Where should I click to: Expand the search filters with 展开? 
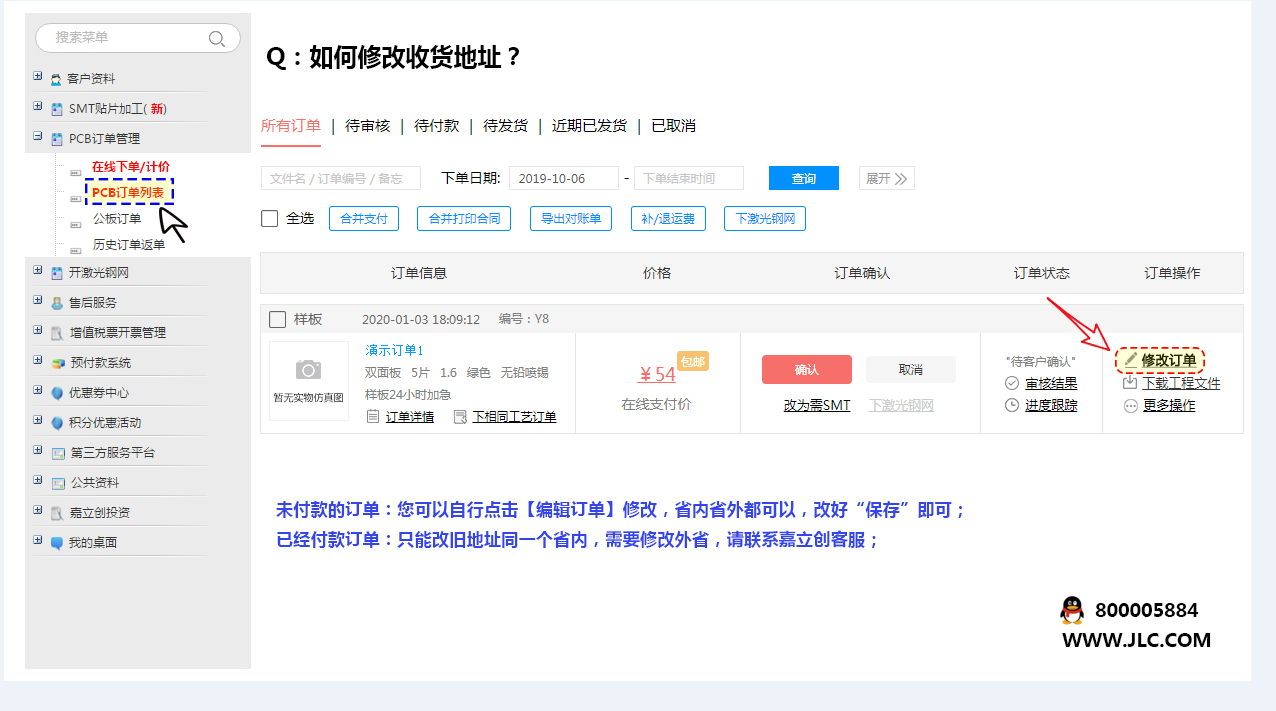(886, 179)
